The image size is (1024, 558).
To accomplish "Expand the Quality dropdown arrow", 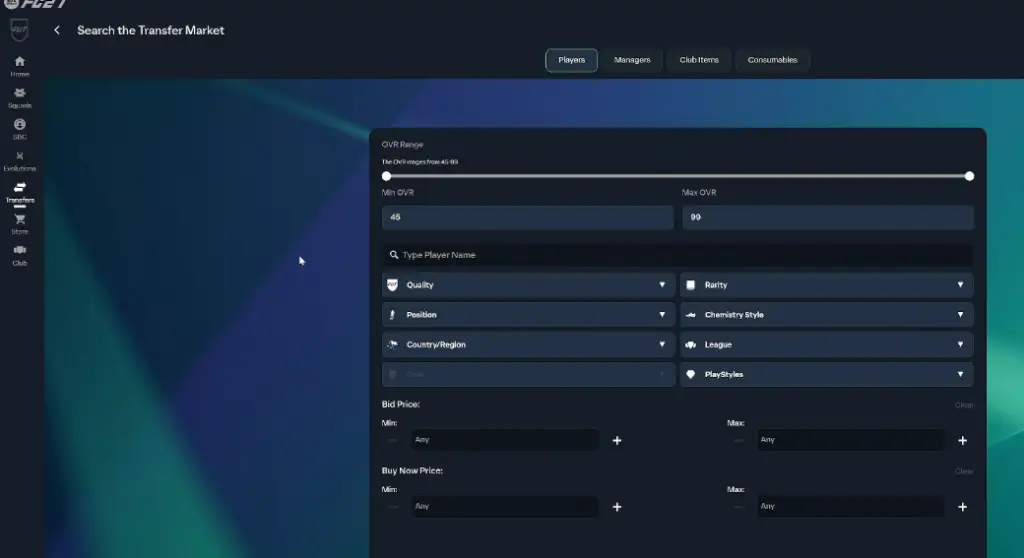I will pos(662,285).
